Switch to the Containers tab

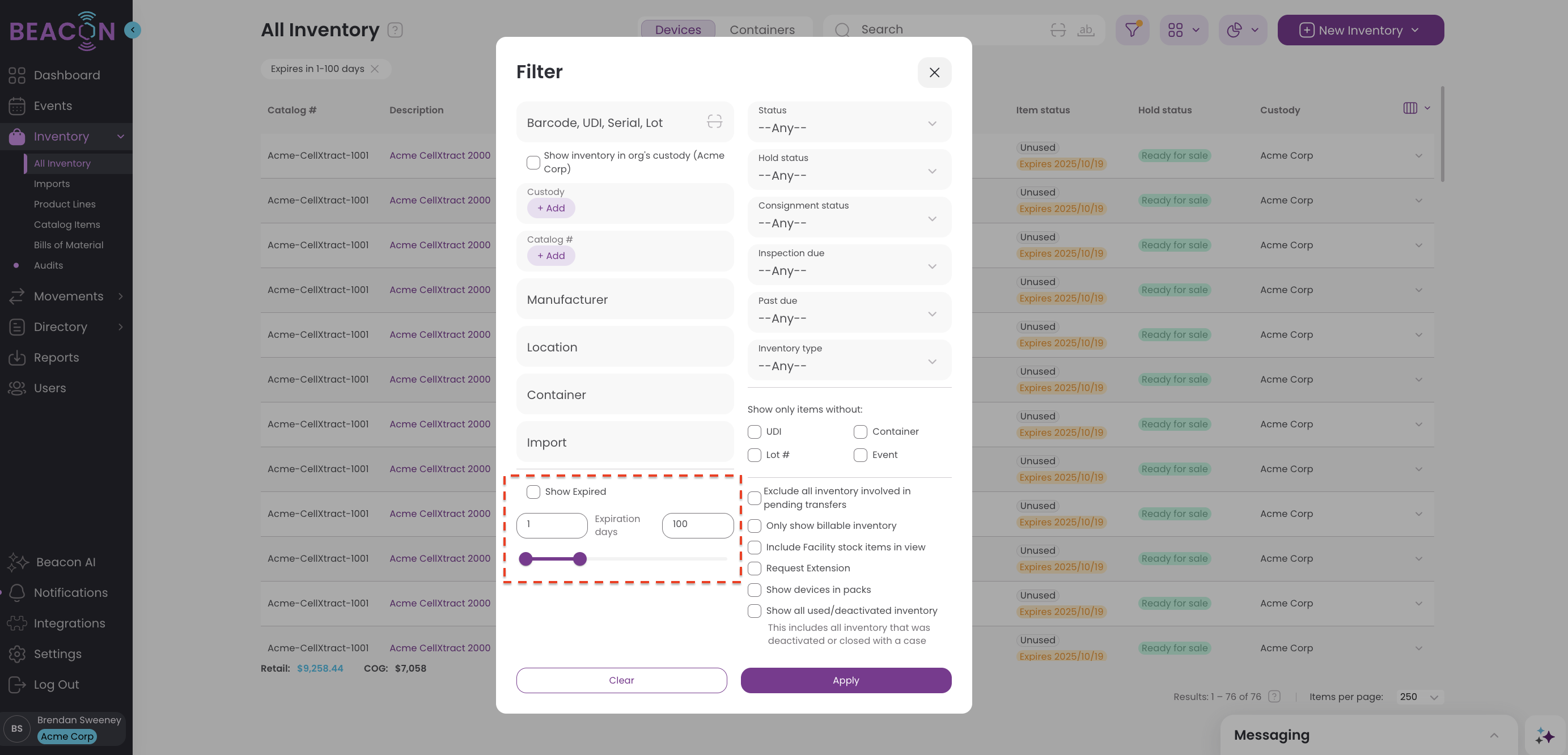[x=761, y=30]
